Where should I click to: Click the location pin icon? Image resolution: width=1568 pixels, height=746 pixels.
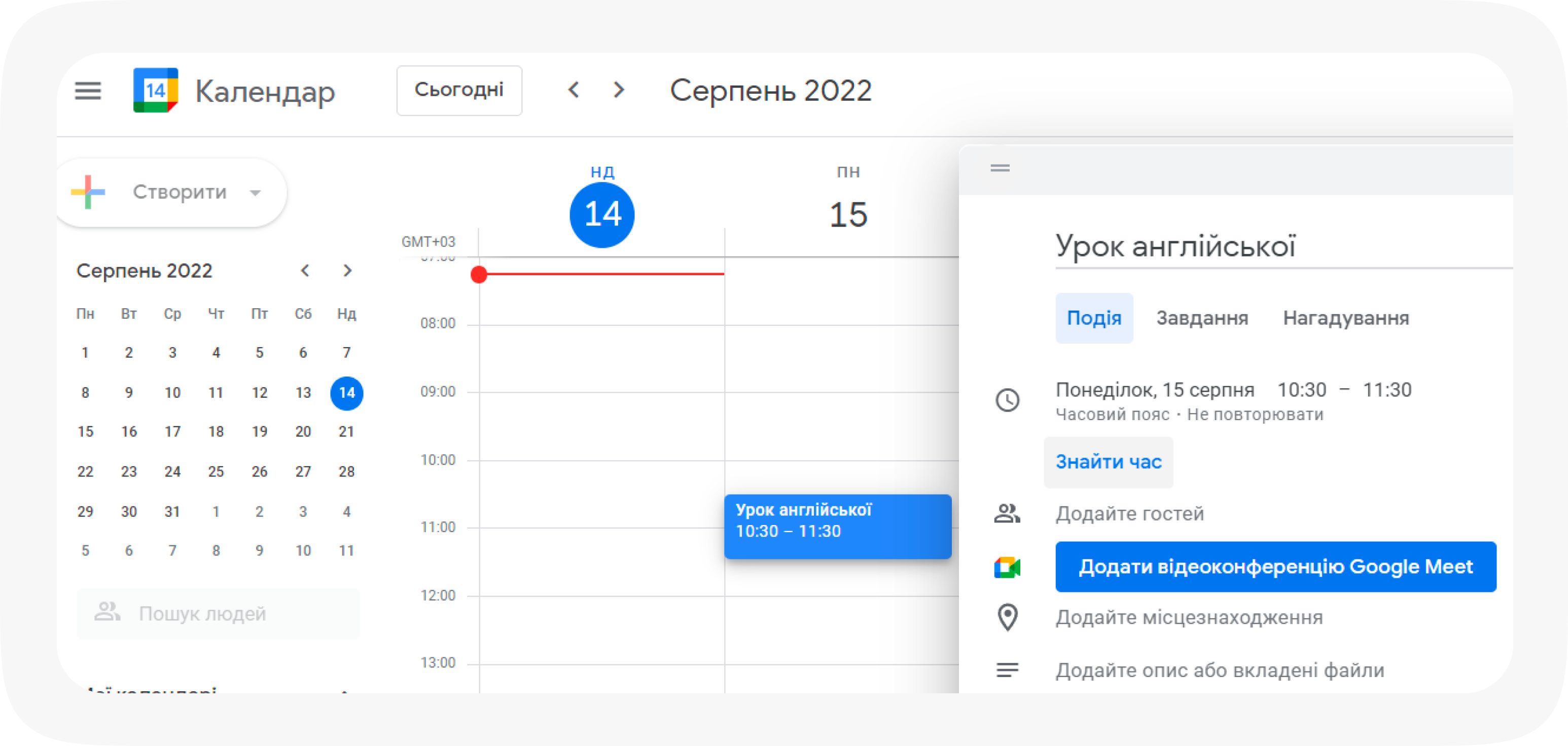(x=1008, y=618)
